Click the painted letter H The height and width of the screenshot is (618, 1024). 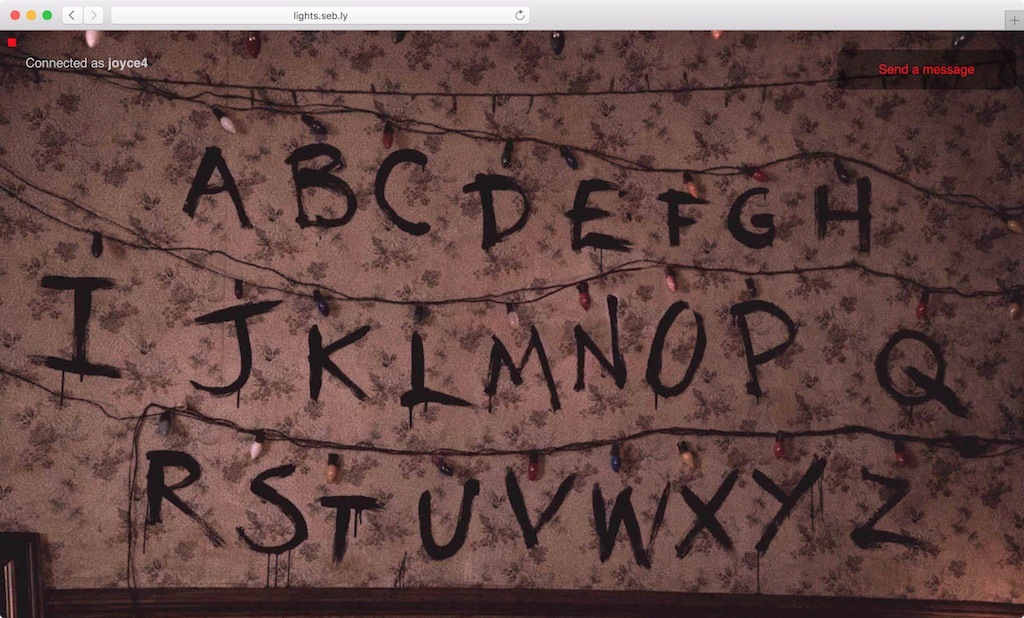pos(843,214)
